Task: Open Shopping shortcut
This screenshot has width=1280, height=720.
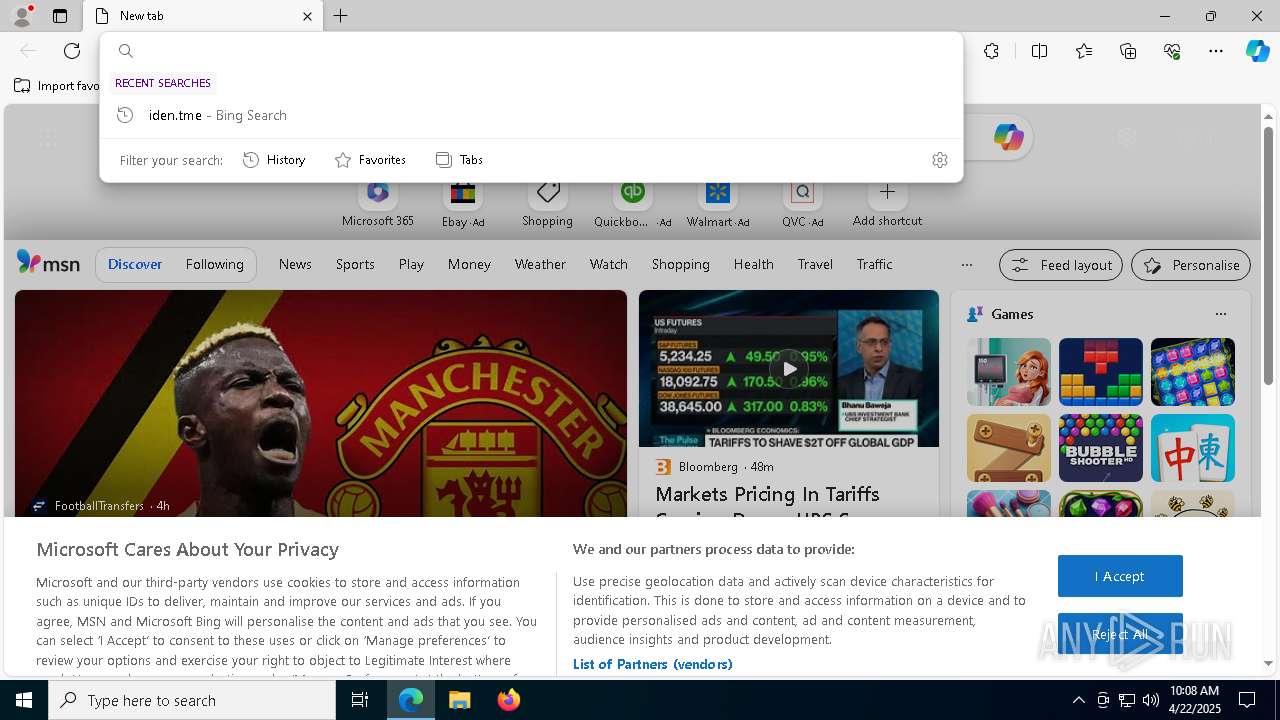Action: pyautogui.click(x=547, y=204)
